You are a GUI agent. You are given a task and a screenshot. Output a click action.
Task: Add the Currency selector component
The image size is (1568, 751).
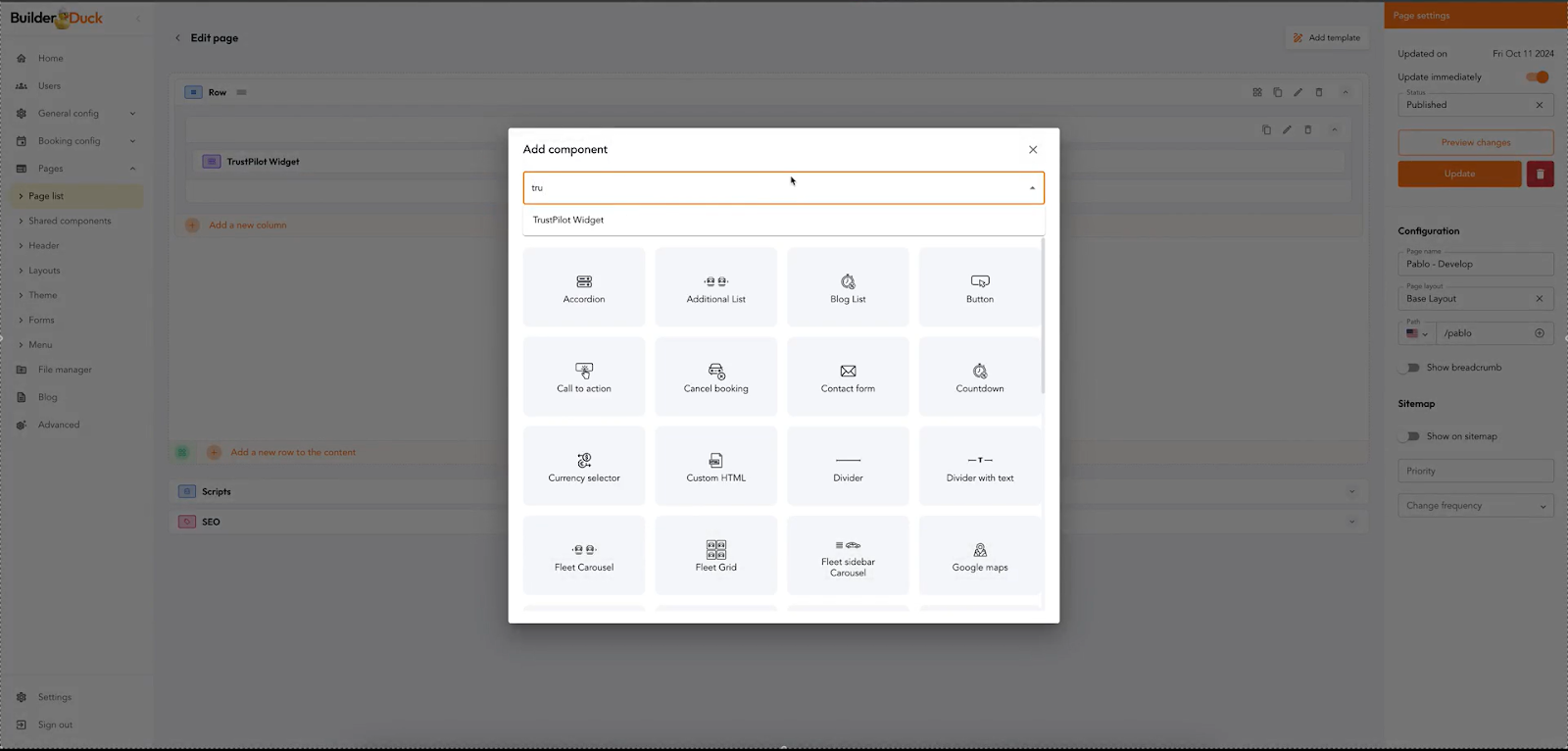[x=584, y=467]
